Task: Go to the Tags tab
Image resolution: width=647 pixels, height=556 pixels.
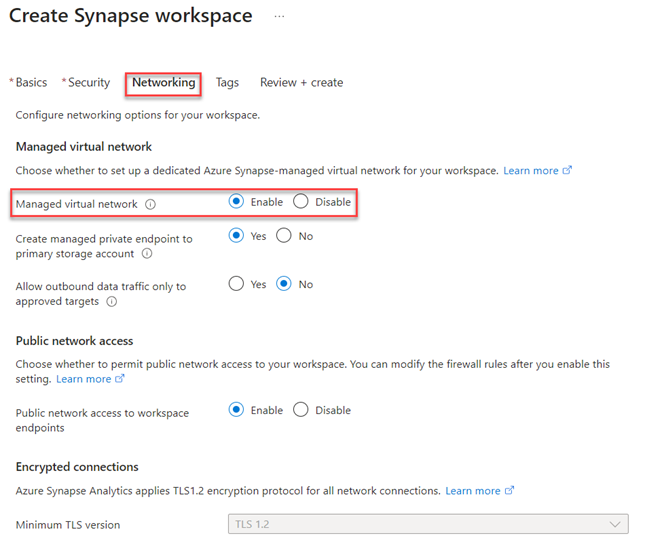Action: click(227, 83)
